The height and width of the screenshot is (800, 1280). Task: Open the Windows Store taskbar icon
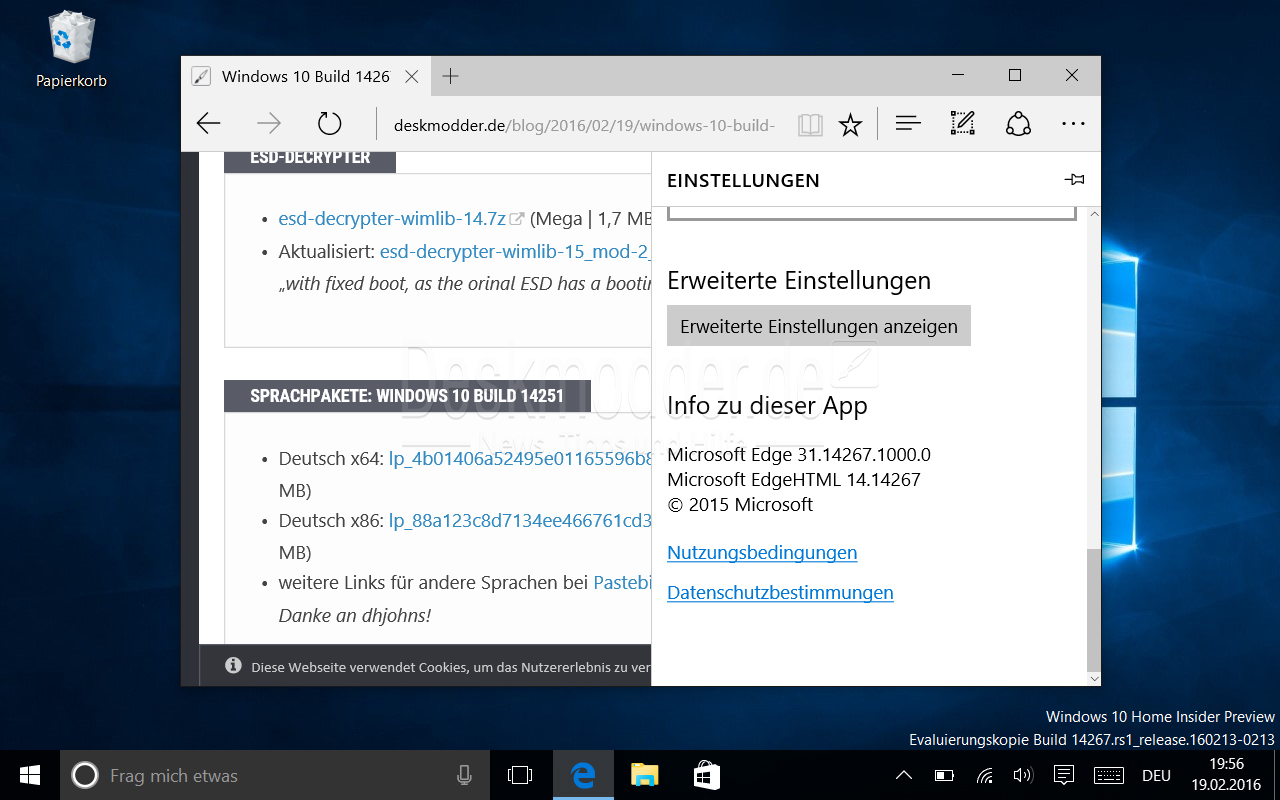(707, 775)
